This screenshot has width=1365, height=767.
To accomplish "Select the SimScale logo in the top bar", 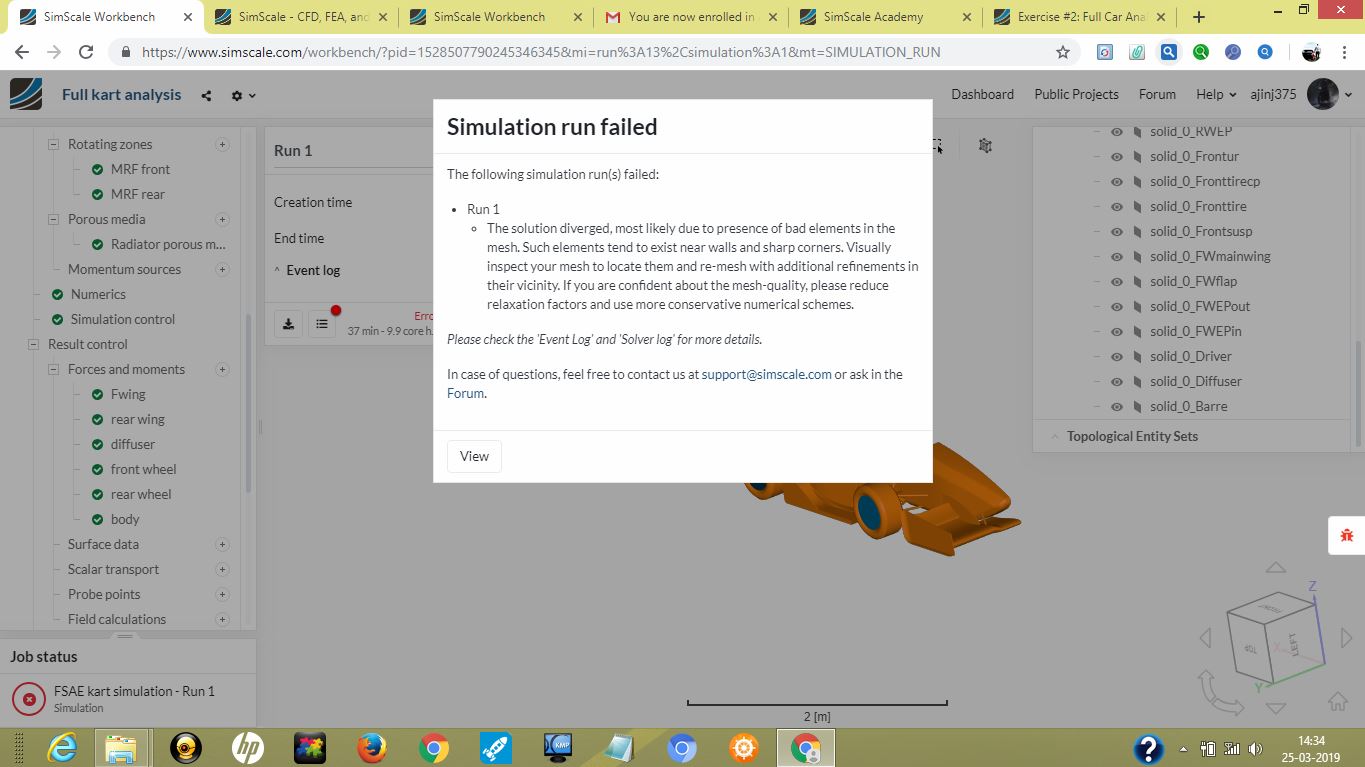I will click(x=26, y=94).
